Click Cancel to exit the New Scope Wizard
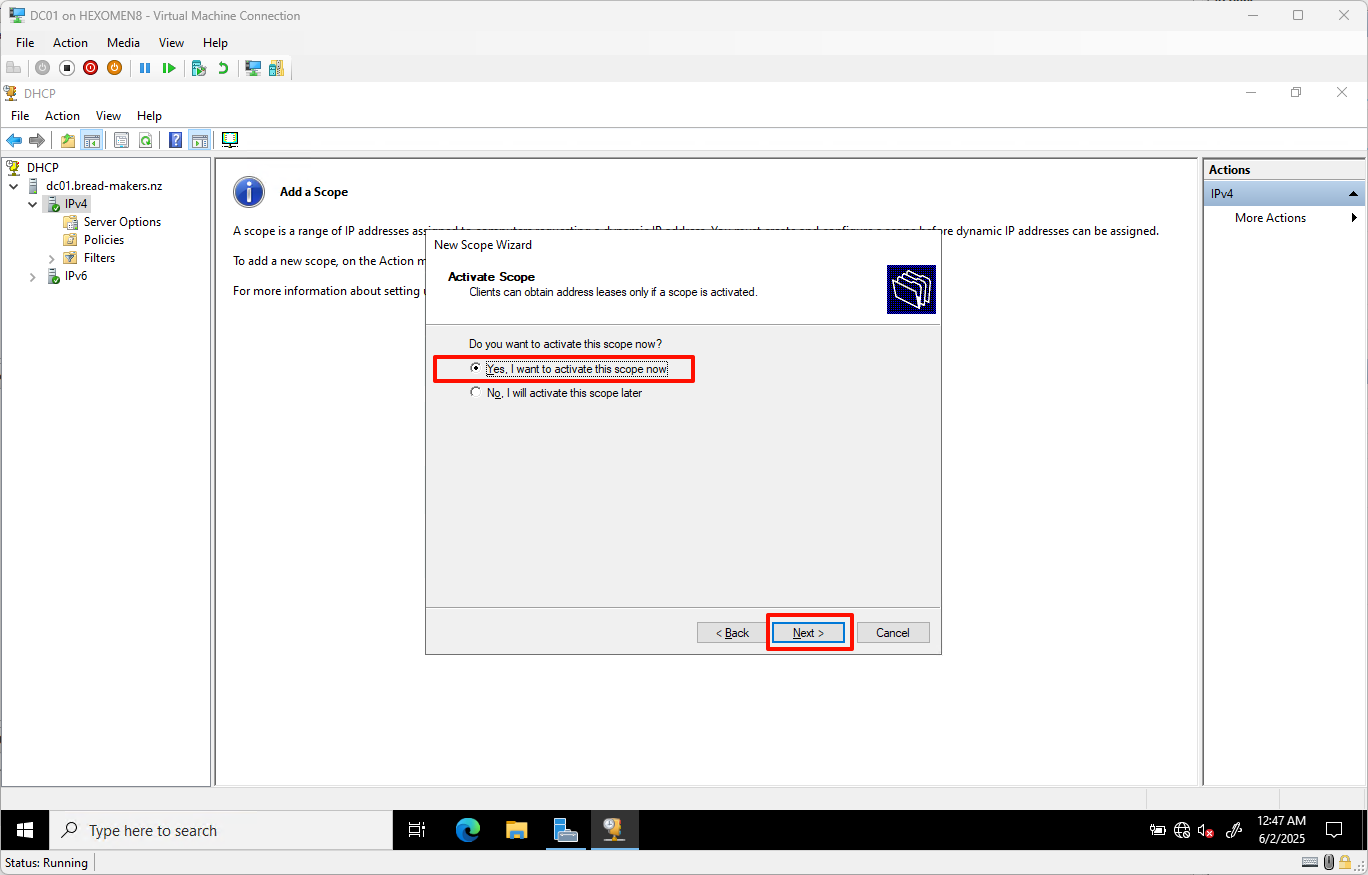The height and width of the screenshot is (875, 1368). tap(893, 632)
